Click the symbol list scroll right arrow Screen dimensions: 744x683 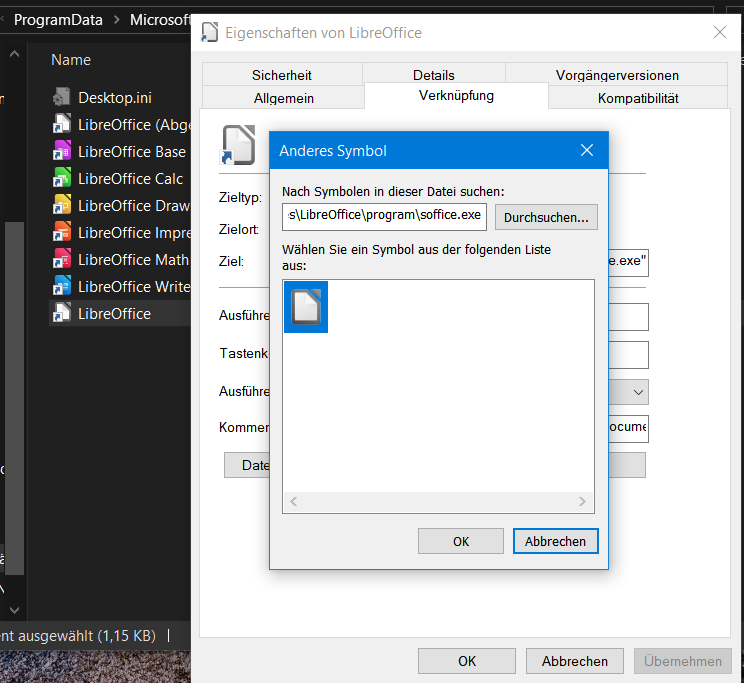(582, 501)
